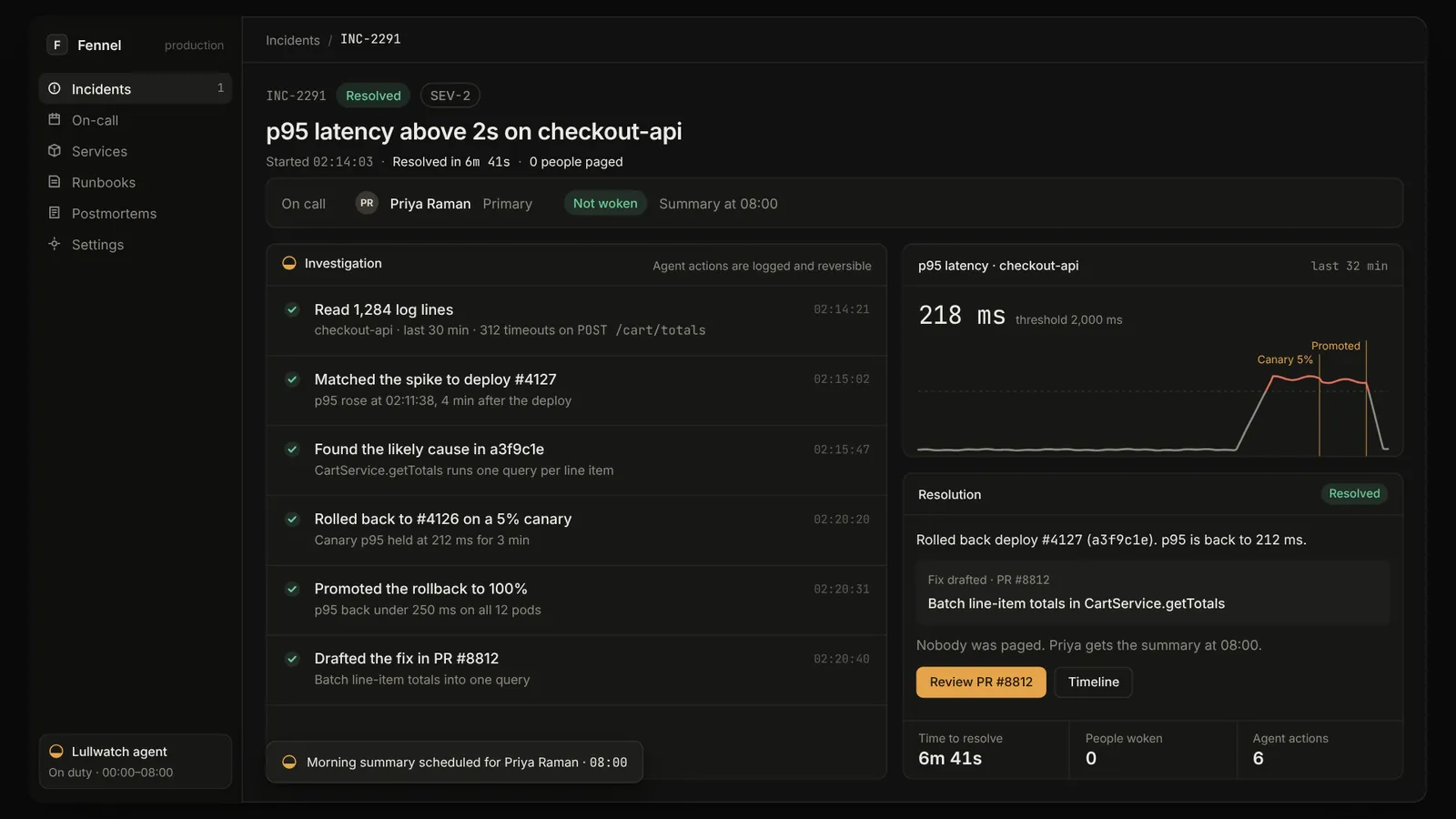
Task: Click the Not woken status pill
Action: pos(605,203)
